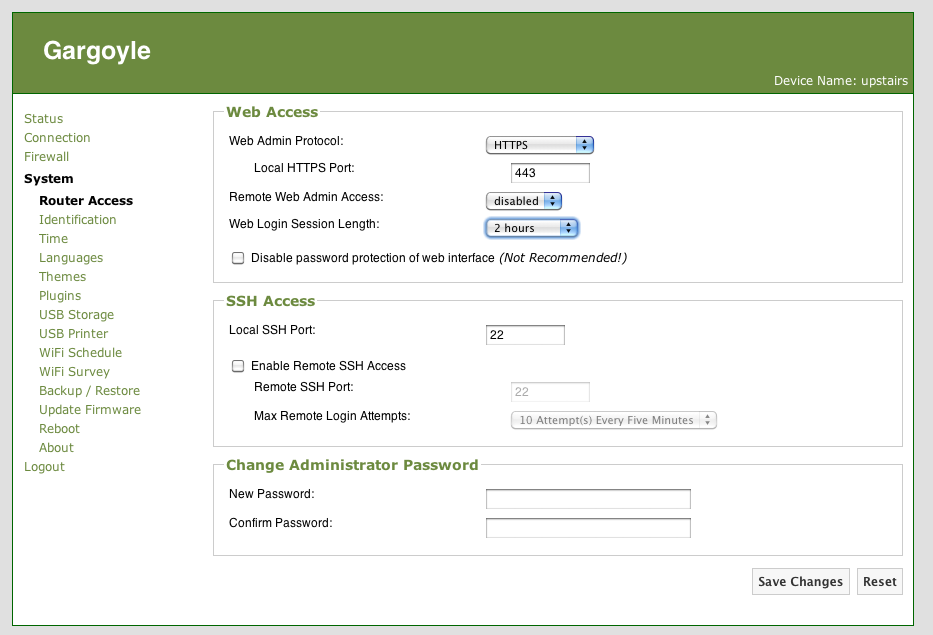Go to Backup / Restore page

tap(89, 391)
